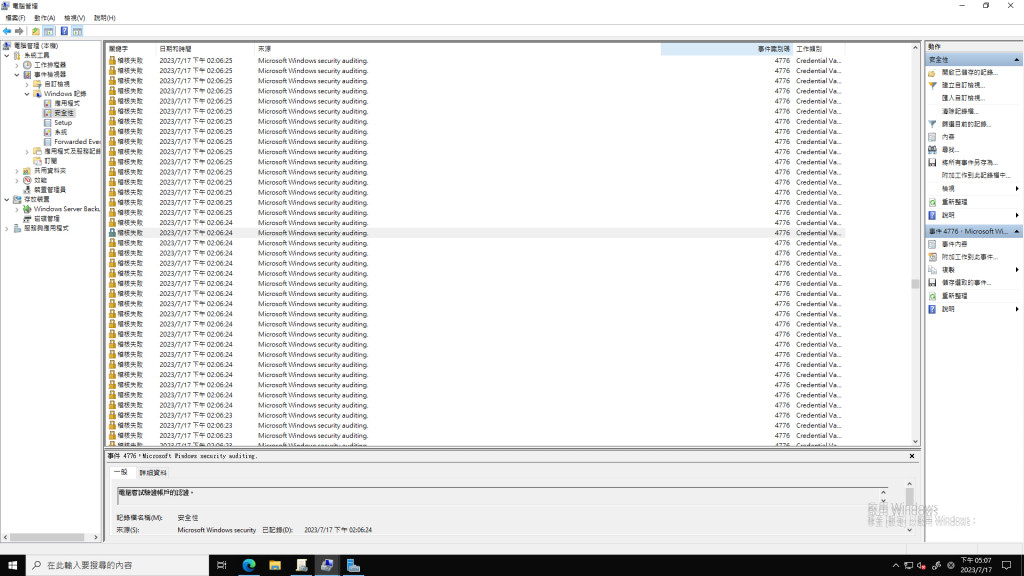Select 自訂檢視 in the tree
Viewport: 1024px width, 576px height.
pos(57,84)
